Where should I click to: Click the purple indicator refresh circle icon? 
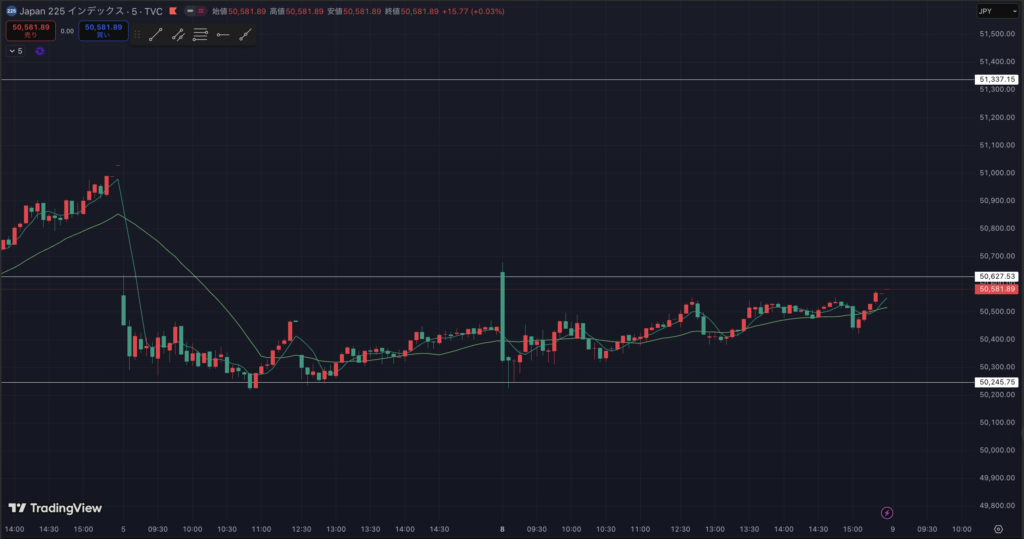pyautogui.click(x=40, y=50)
